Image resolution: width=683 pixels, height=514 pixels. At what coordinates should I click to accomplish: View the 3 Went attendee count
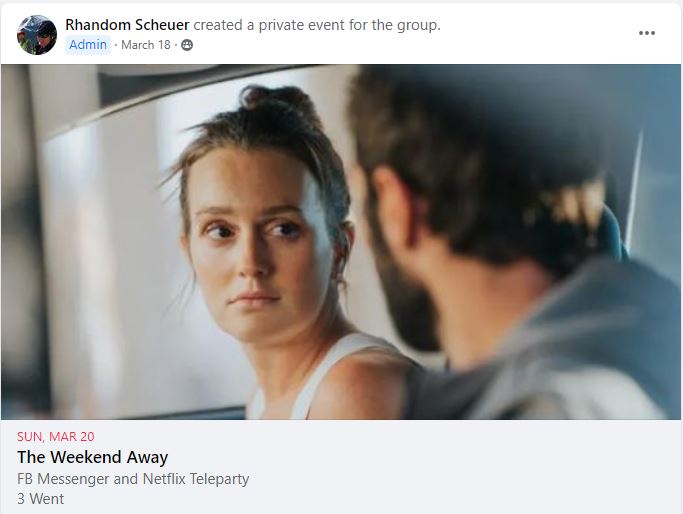[x=41, y=499]
